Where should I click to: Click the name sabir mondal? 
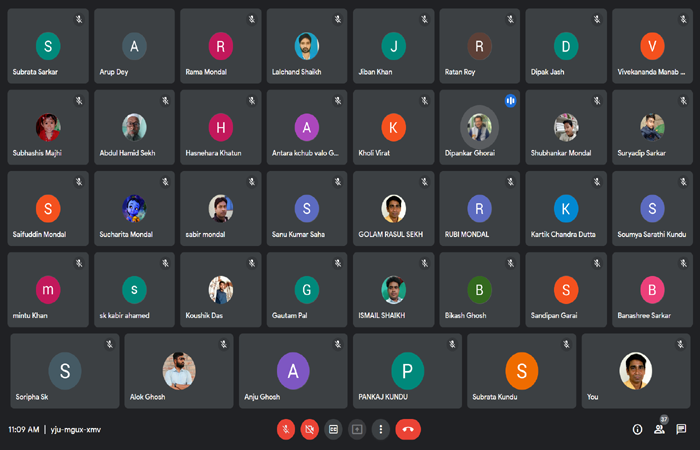click(x=205, y=234)
